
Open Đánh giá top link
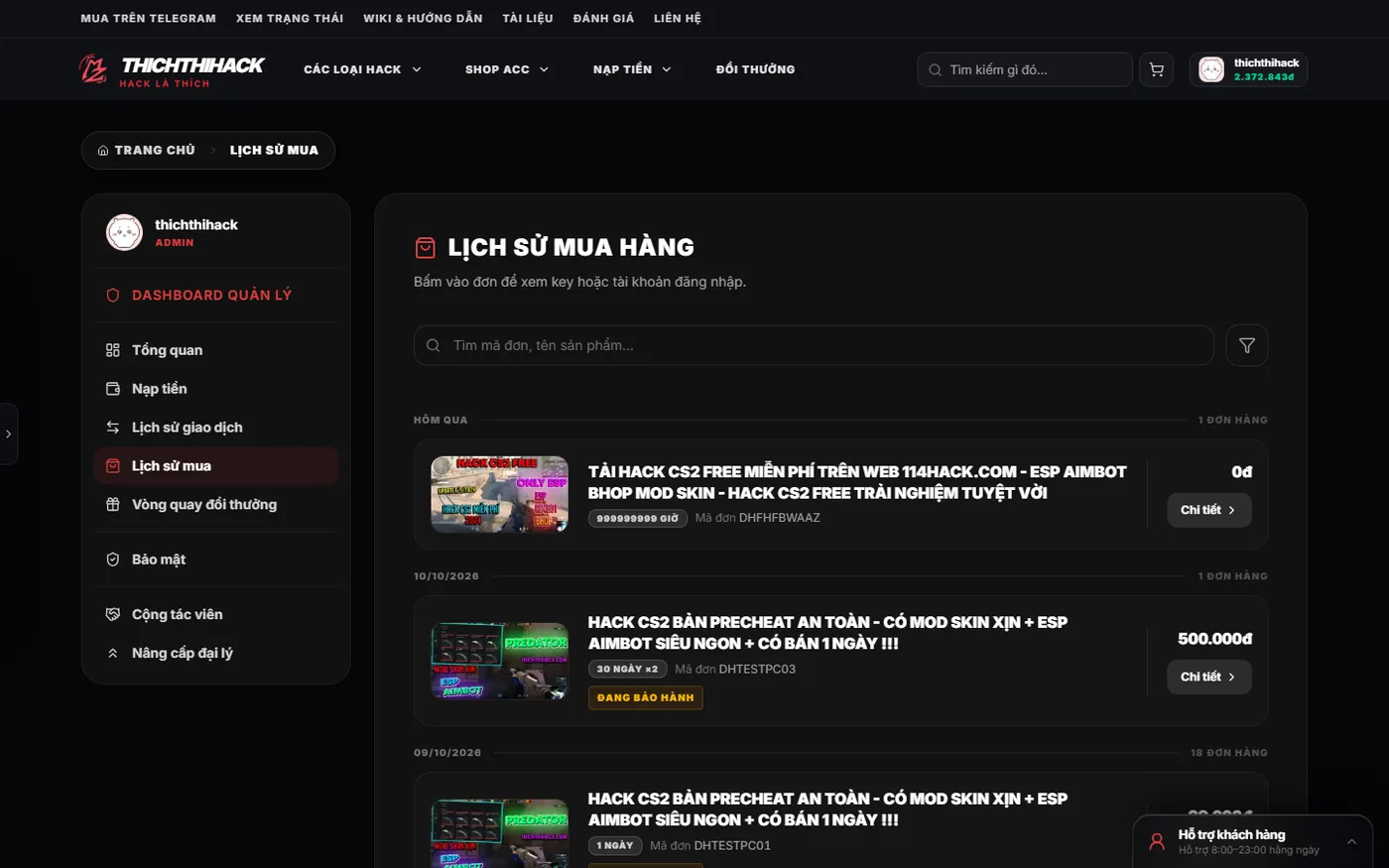pos(603,18)
